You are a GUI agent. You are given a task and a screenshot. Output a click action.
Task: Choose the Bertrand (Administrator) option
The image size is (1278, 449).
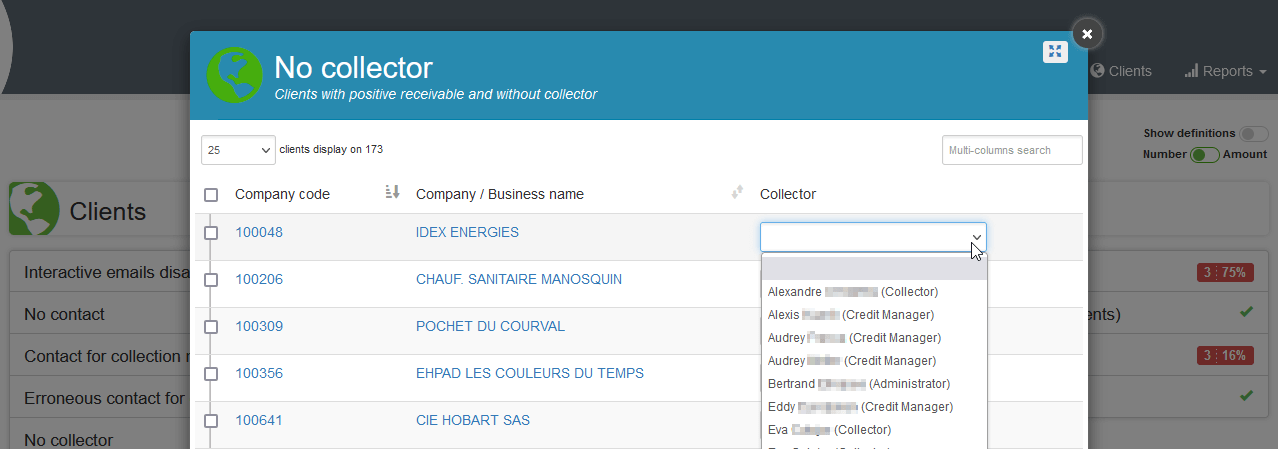coord(858,384)
